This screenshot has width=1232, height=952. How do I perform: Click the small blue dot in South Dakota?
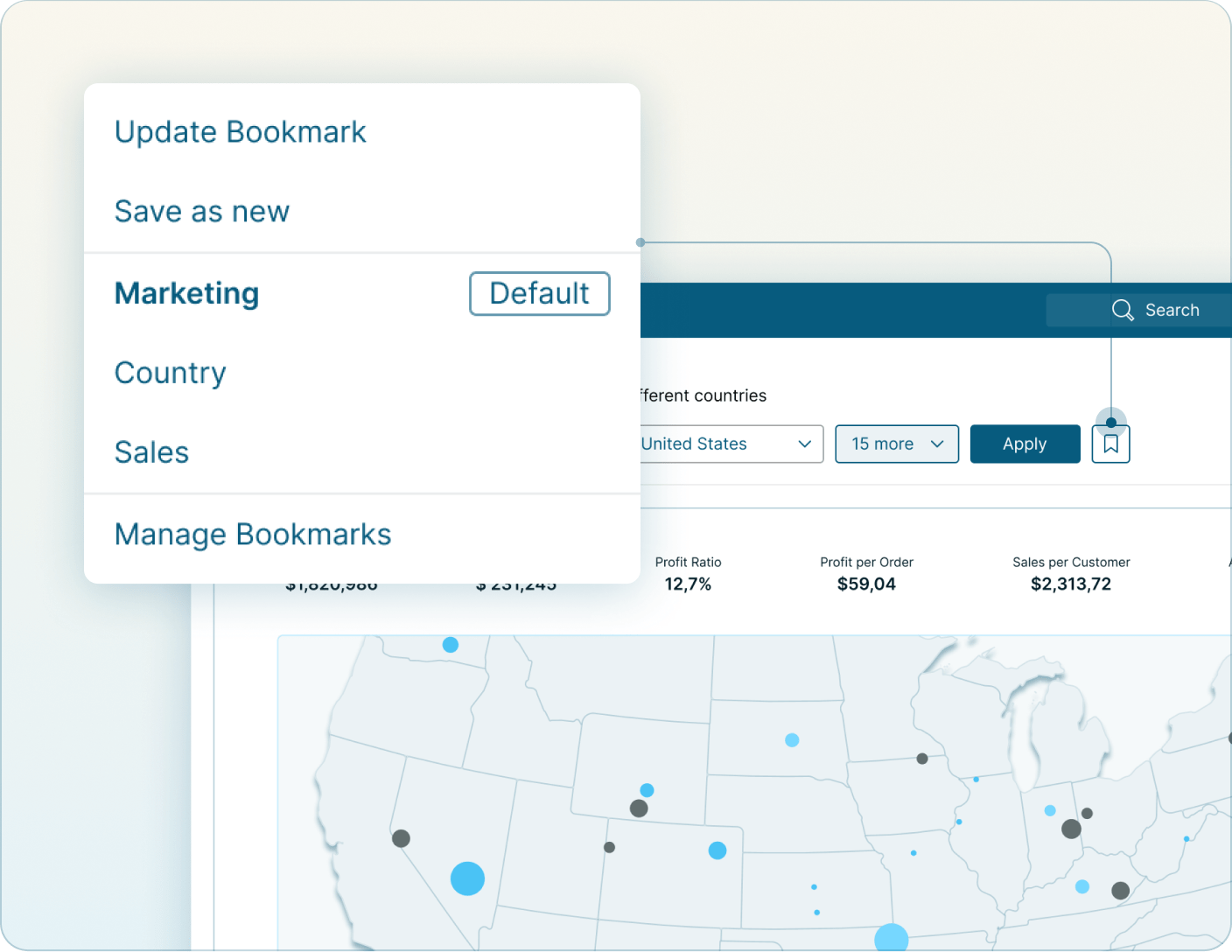coord(792,739)
